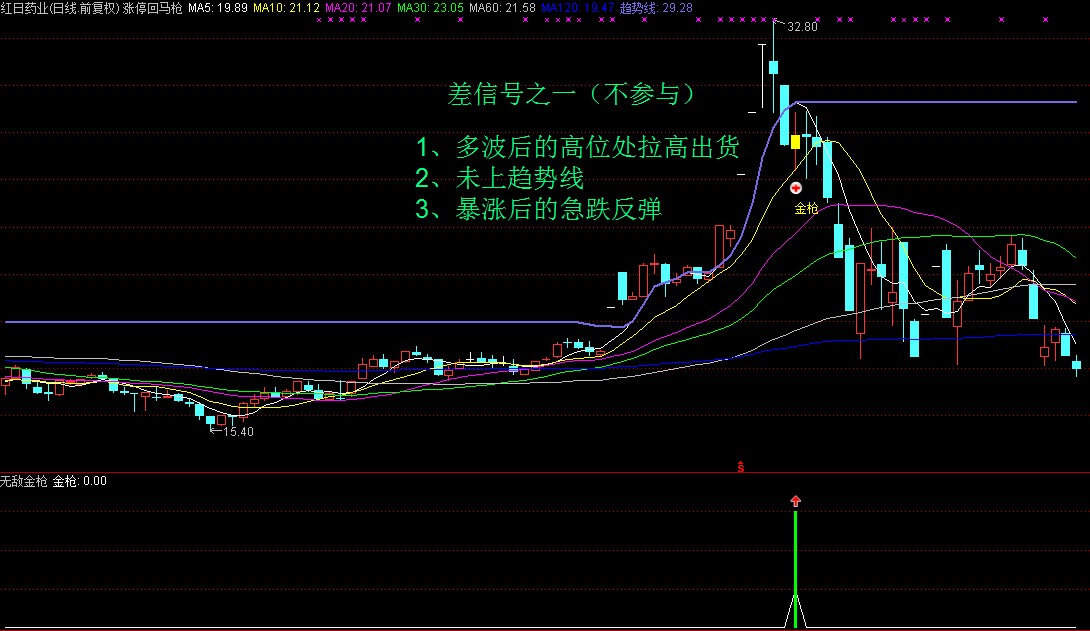Click the 金枪: 0.00 indicator value
Viewport: 1090px width, 631px height.
tap(80, 481)
